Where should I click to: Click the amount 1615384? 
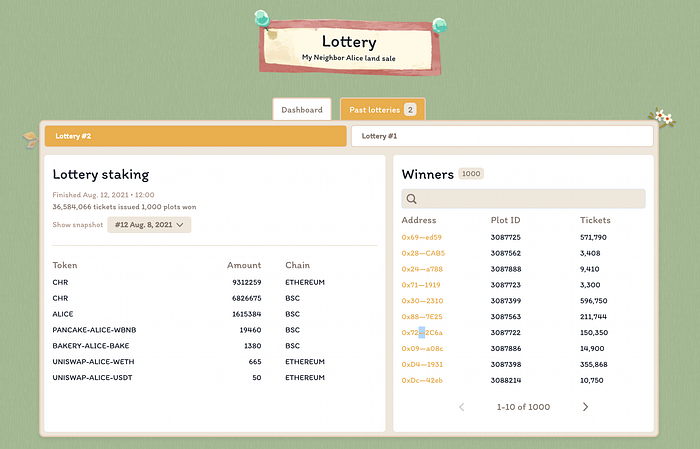pos(247,314)
